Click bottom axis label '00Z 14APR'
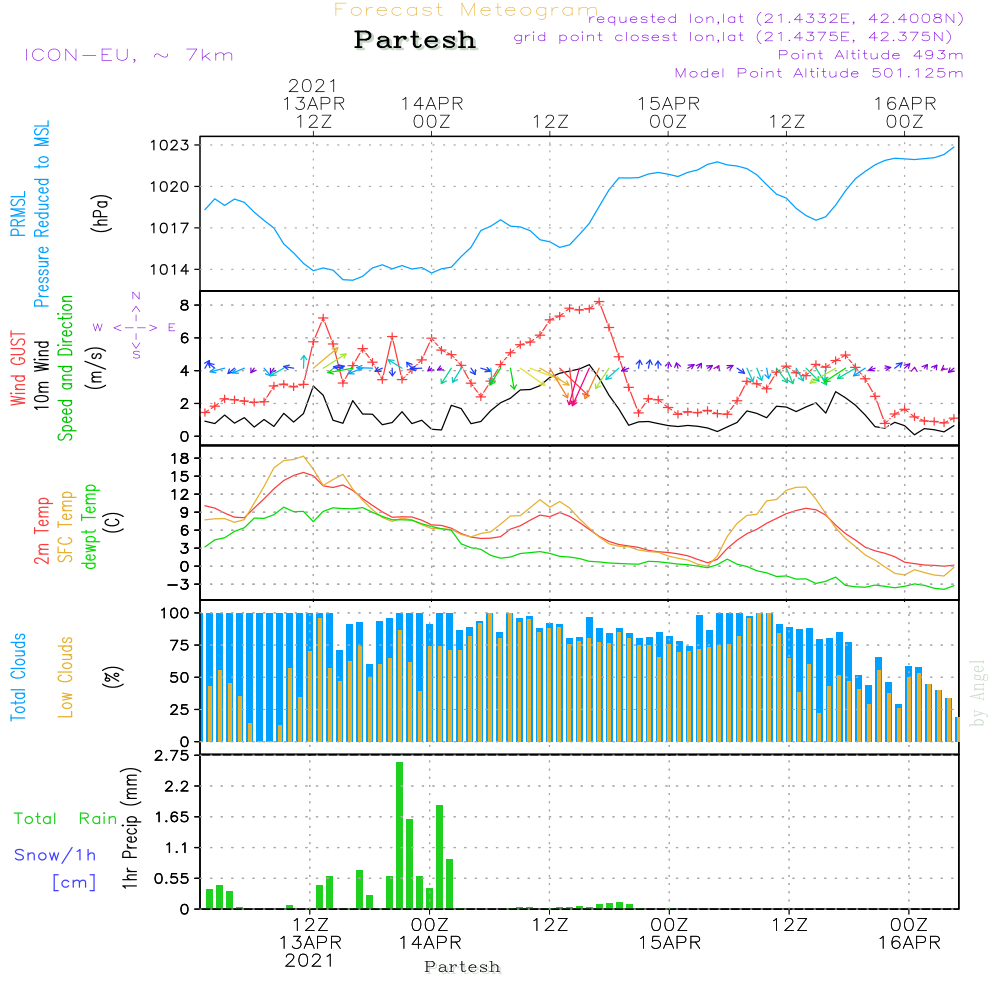 pos(430,934)
